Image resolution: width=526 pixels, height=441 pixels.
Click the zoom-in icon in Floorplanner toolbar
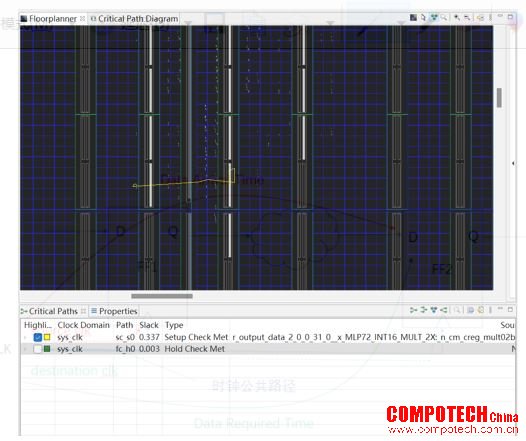pyautogui.click(x=457, y=17)
